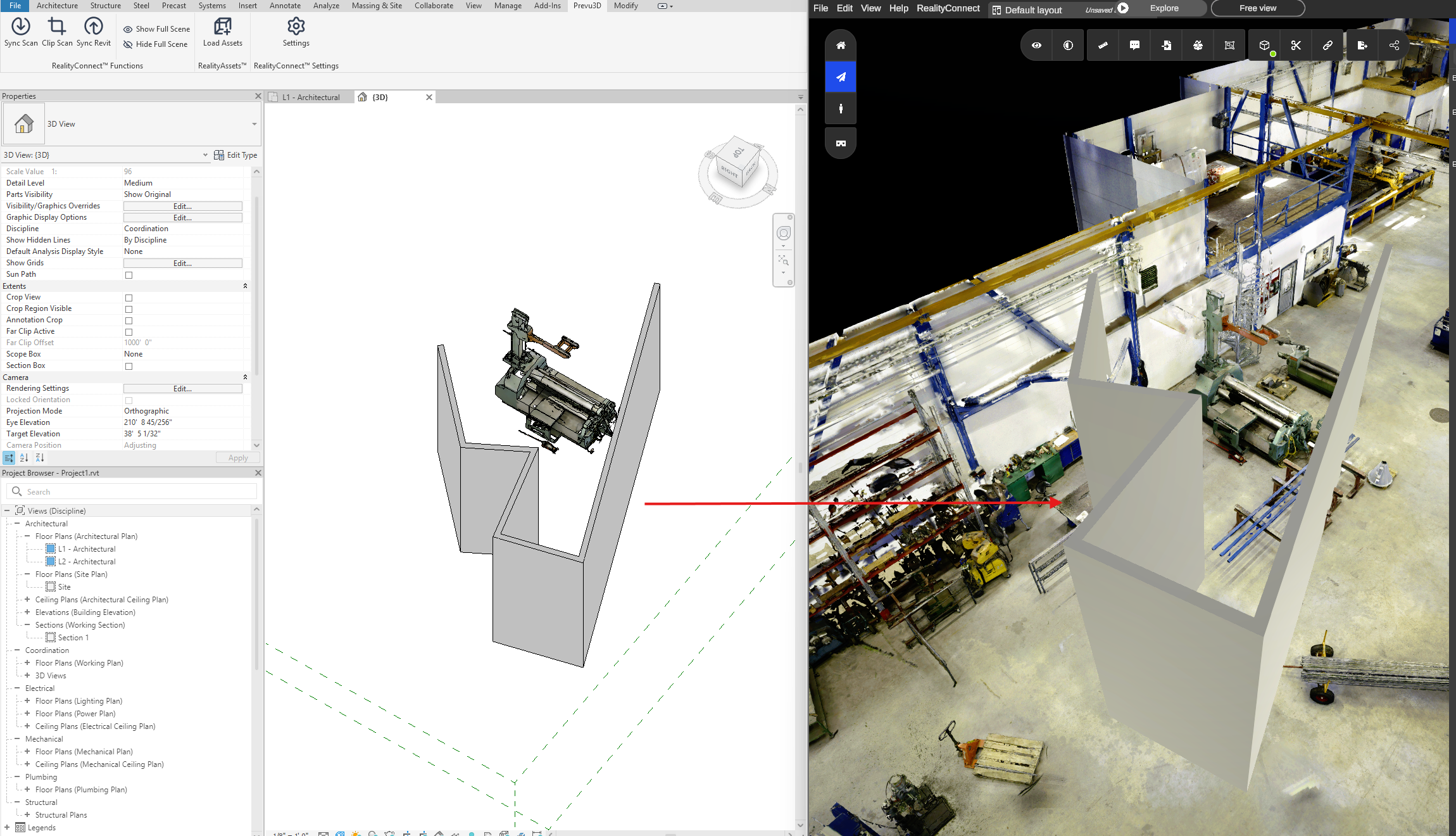This screenshot has height=836, width=1456.
Task: Click Edit for Visibility/Graphics Overrides
Action: pos(182,206)
